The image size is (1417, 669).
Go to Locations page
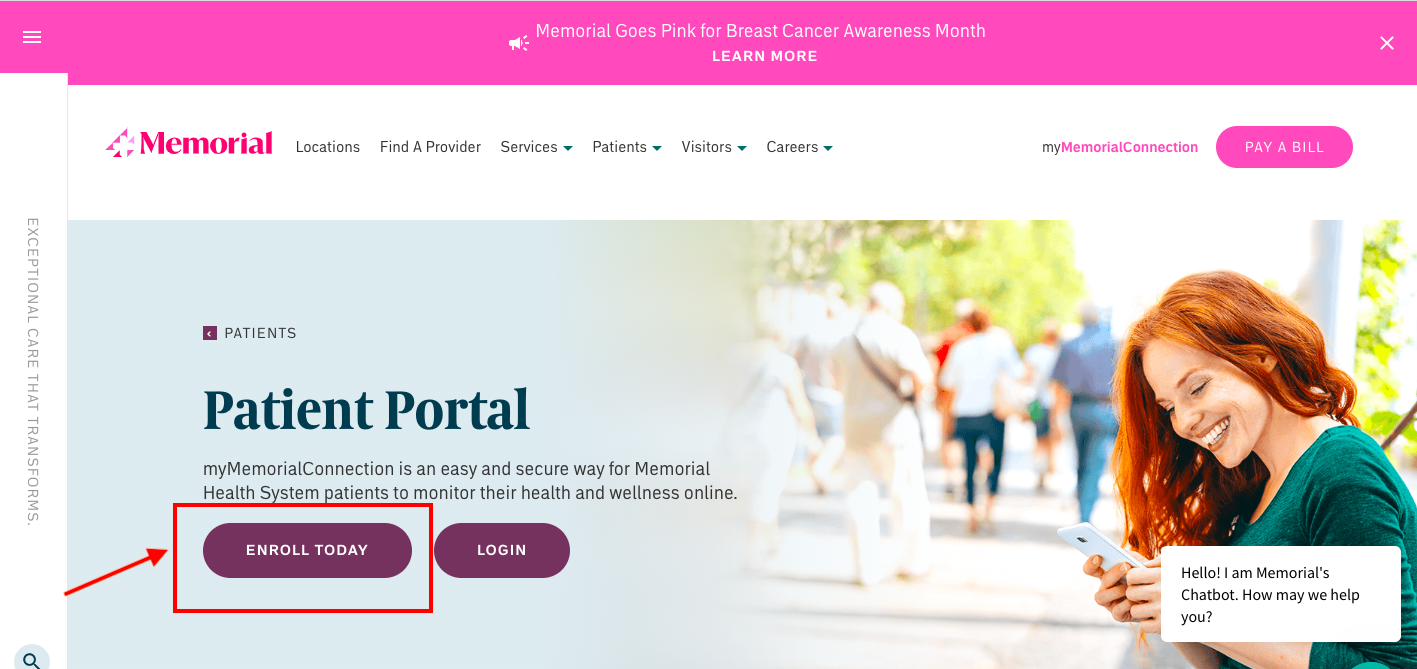(328, 147)
